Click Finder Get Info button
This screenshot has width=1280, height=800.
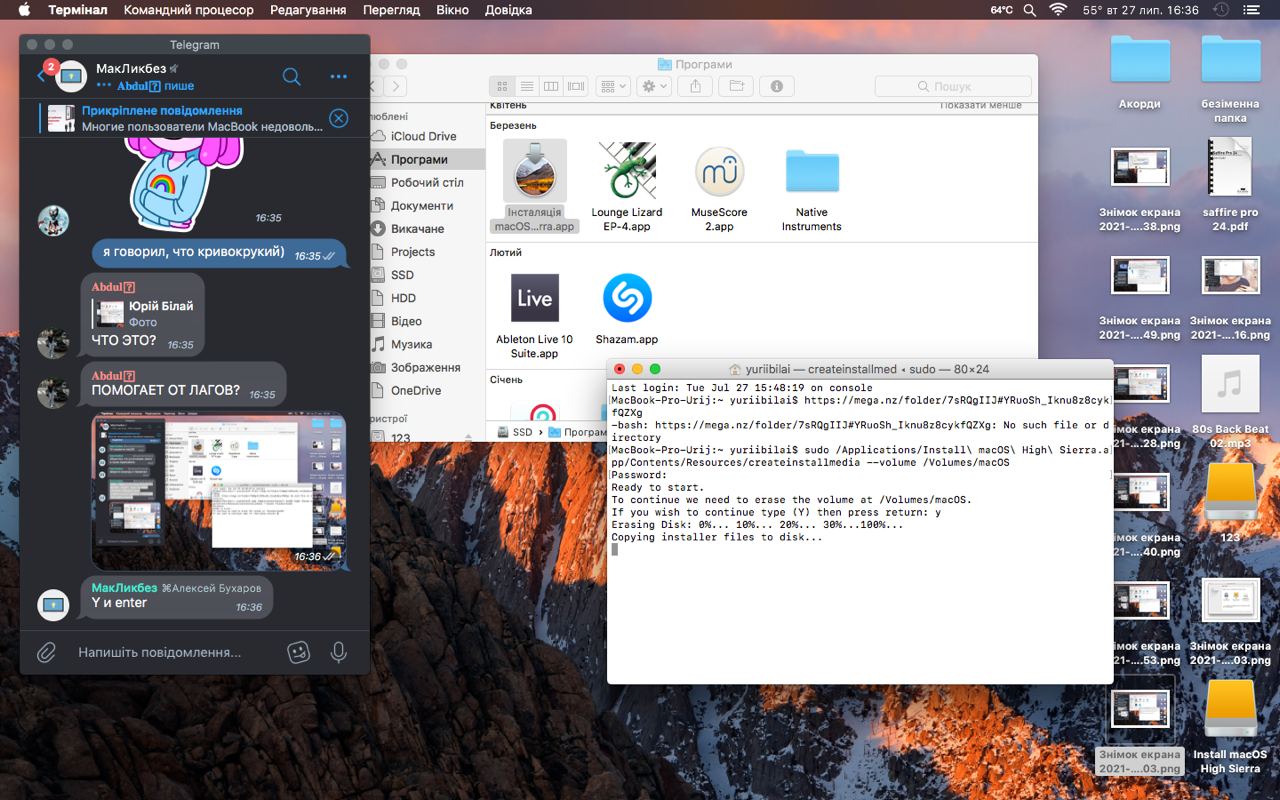click(x=777, y=86)
